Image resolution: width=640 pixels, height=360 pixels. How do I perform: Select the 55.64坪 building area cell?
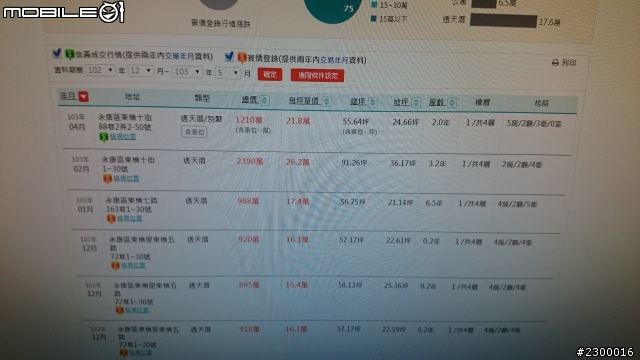pyautogui.click(x=356, y=122)
